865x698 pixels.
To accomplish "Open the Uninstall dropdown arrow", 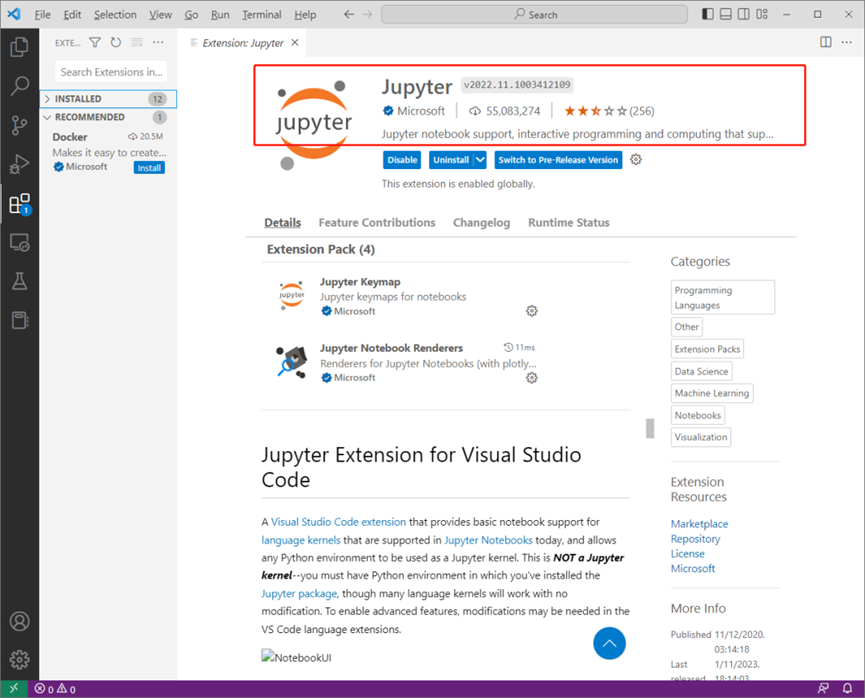I will [x=480, y=160].
